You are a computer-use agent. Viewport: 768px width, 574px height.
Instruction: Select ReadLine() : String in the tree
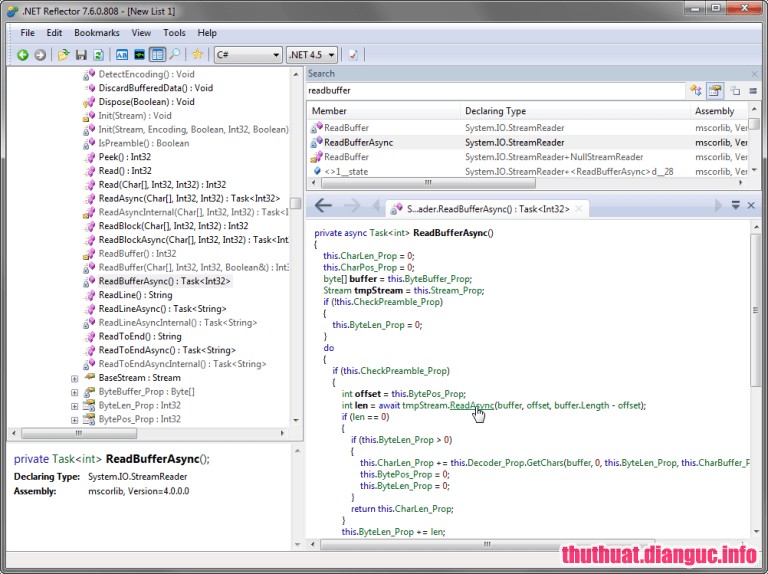(135, 295)
